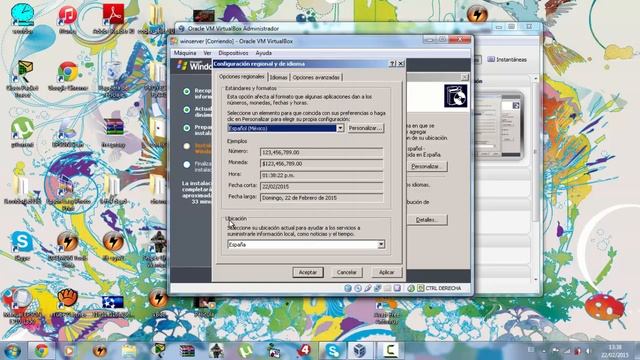The image size is (640, 360).
Task: Click the VirtualBox optical disk status icon
Action: [x=358, y=288]
